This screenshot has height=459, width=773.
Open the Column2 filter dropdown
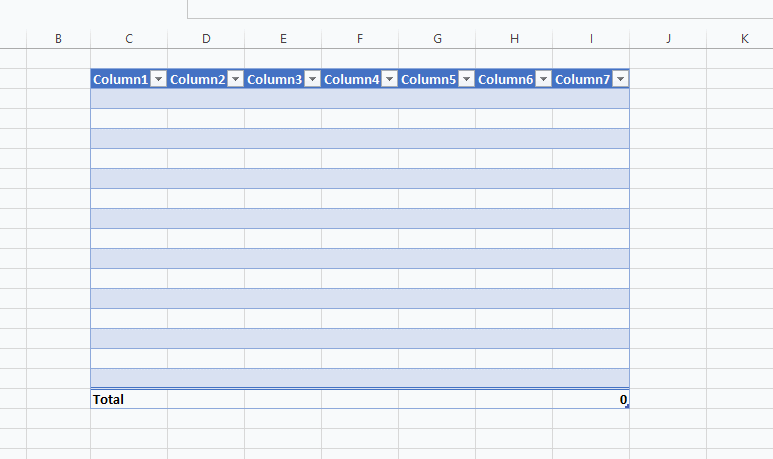click(235, 80)
